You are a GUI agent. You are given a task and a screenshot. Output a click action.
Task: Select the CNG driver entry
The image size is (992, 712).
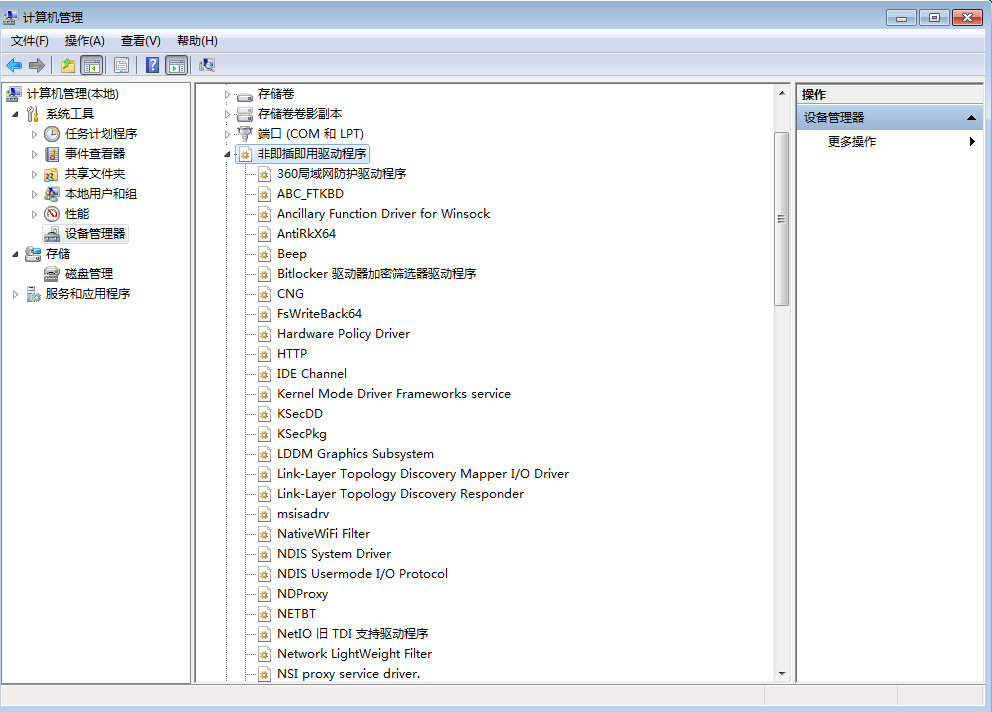click(x=290, y=294)
